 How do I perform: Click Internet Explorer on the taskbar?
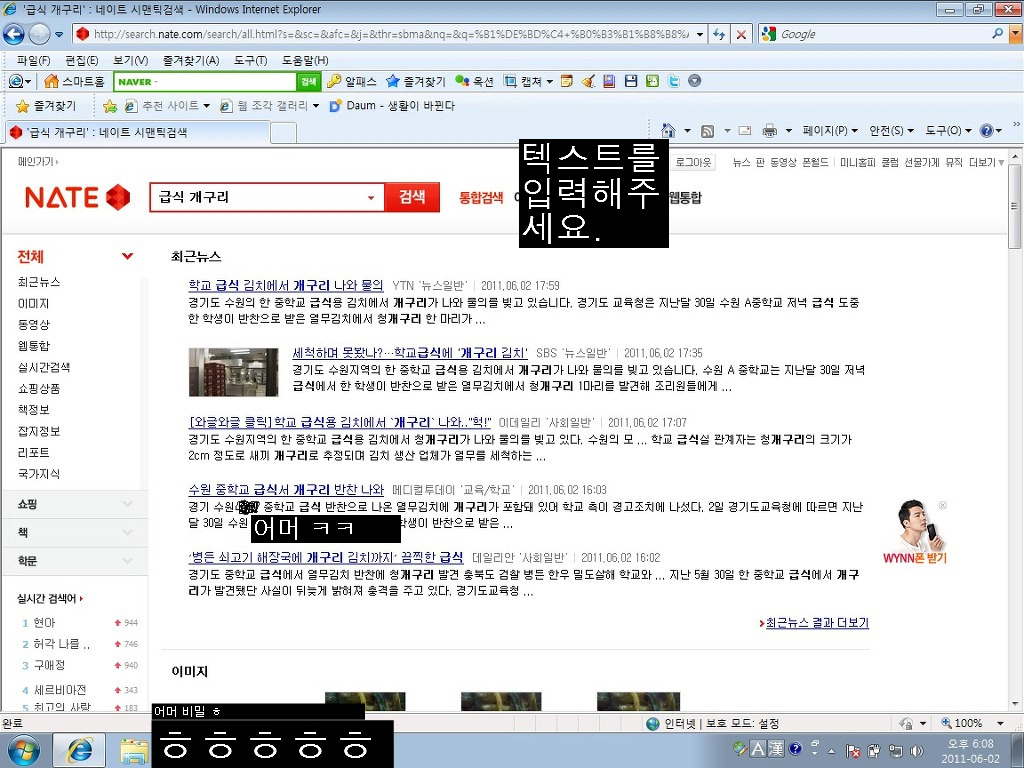click(x=78, y=751)
